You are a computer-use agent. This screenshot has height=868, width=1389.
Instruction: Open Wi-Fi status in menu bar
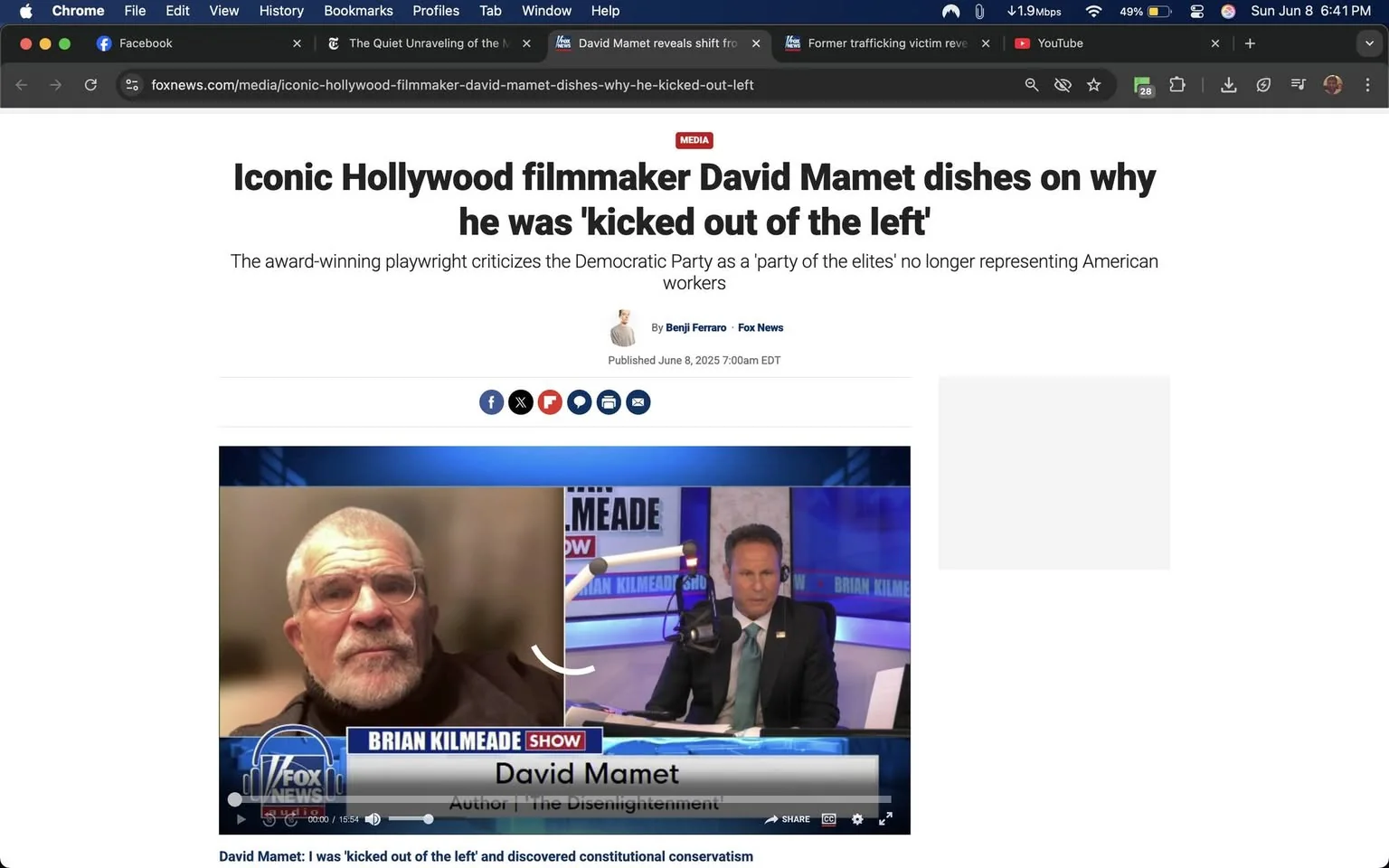click(x=1093, y=11)
